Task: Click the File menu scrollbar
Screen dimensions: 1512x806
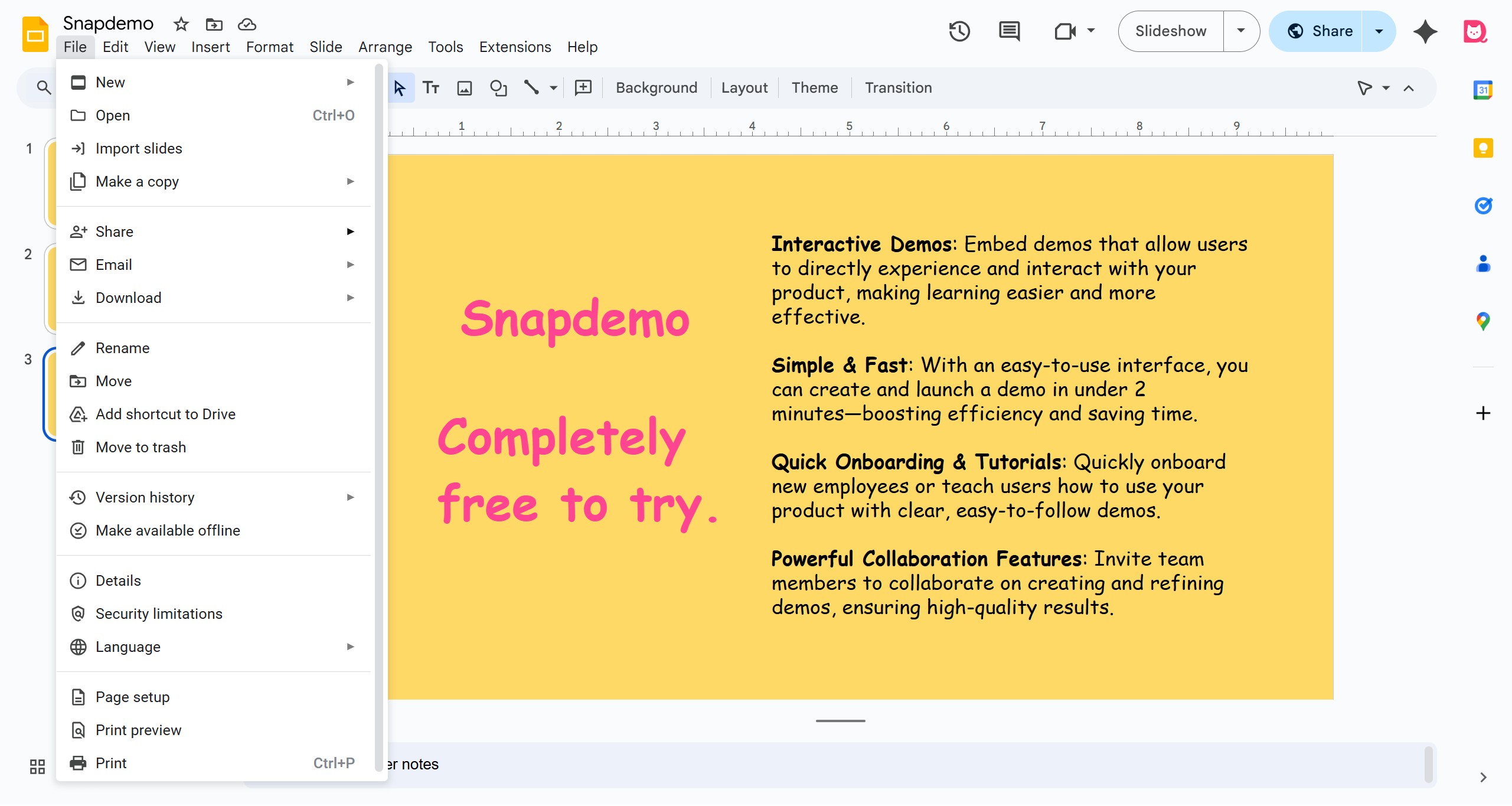Action: click(378, 417)
